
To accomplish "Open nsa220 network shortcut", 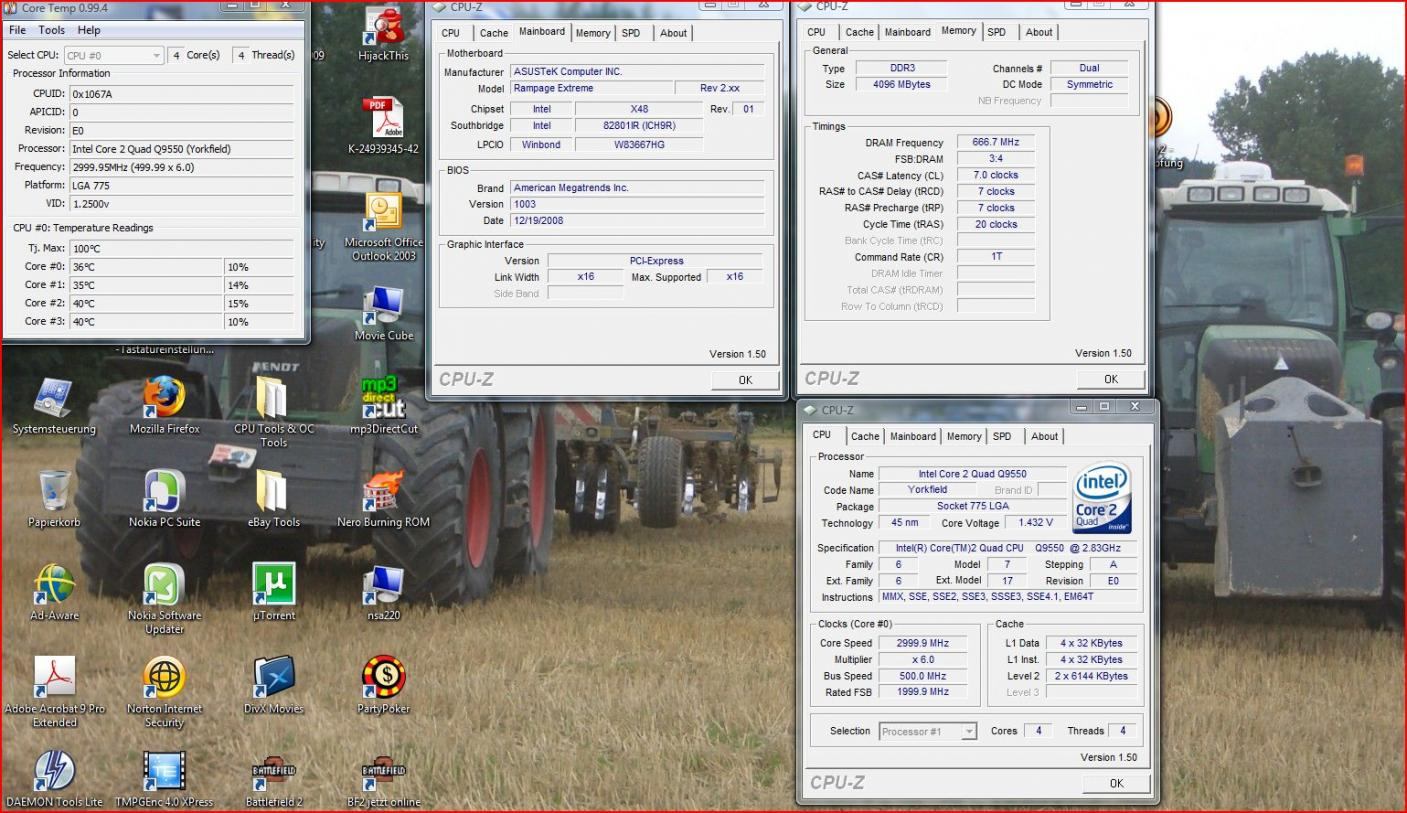I will click(x=383, y=592).
